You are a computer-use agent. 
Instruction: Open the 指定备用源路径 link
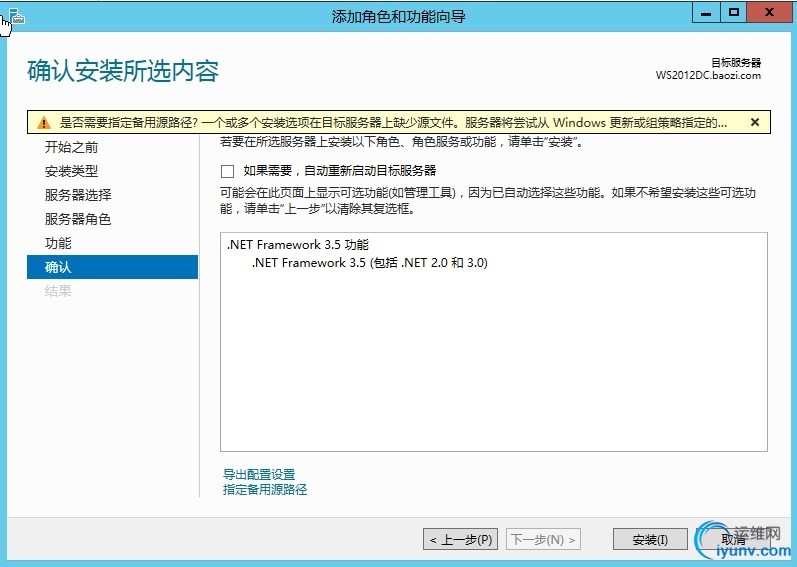265,490
